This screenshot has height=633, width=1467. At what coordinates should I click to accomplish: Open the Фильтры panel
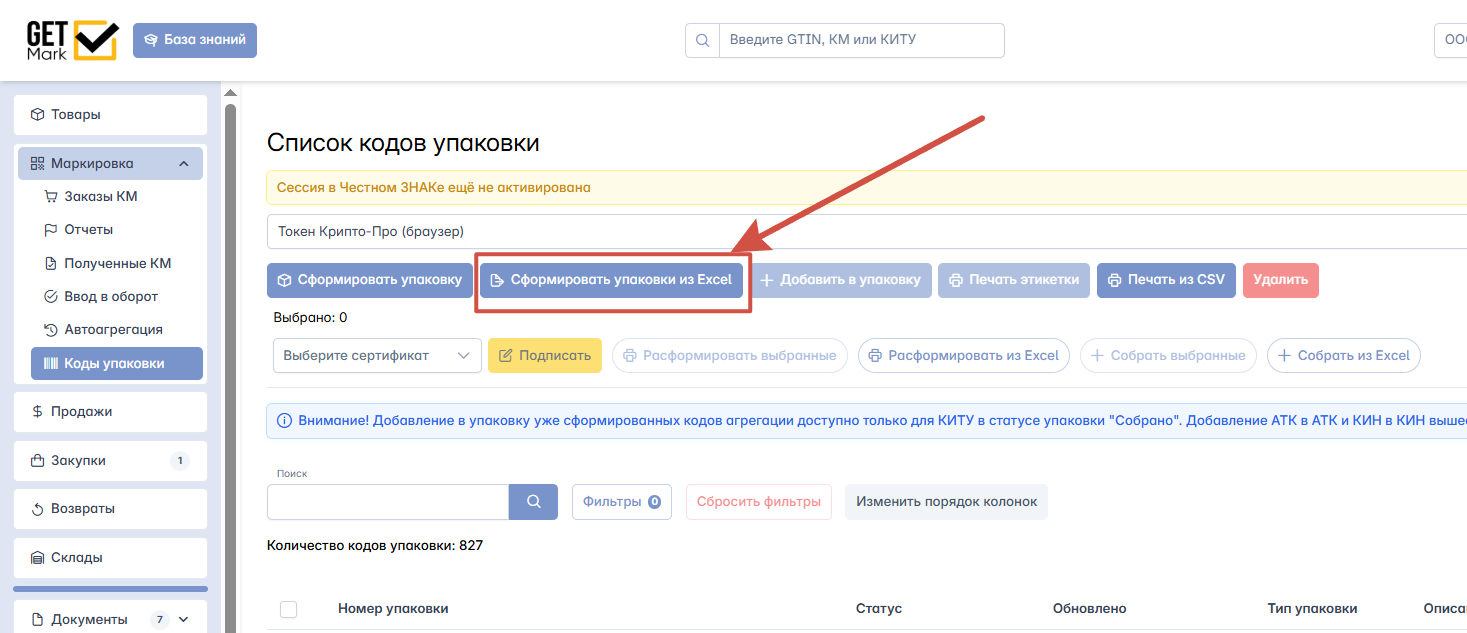622,502
